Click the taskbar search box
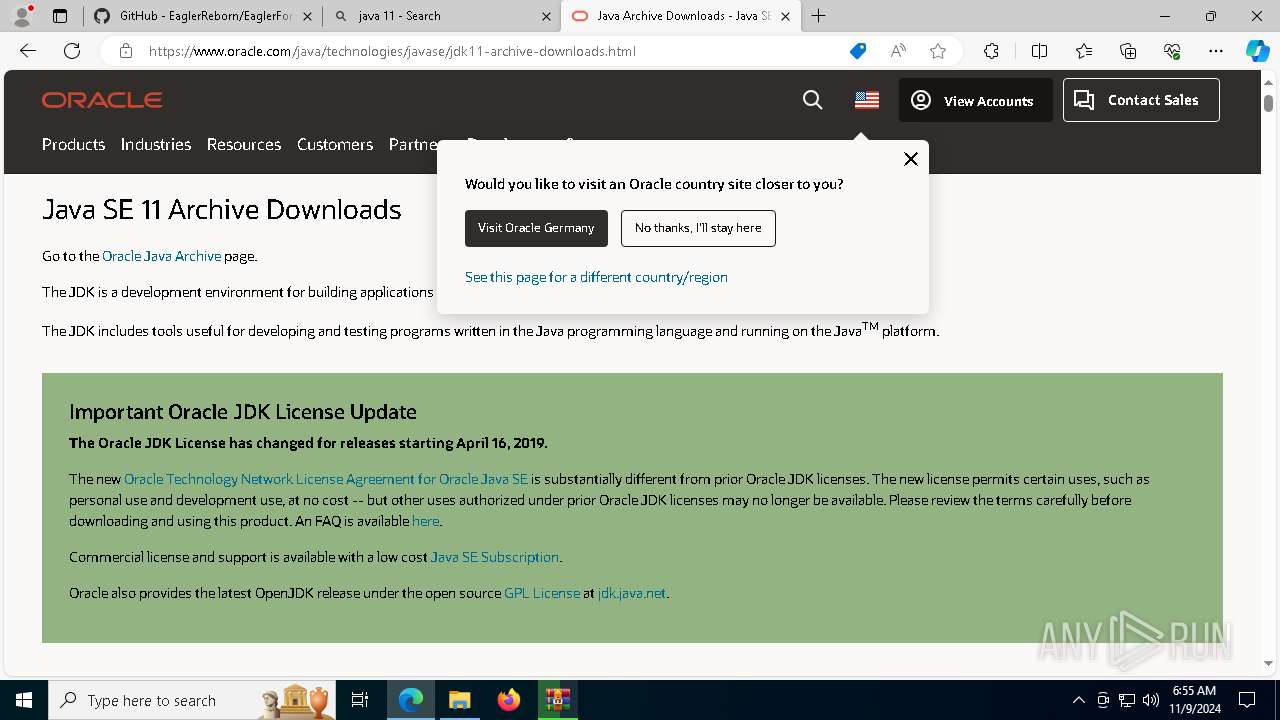Viewport: 1280px width, 720px height. coord(192,700)
